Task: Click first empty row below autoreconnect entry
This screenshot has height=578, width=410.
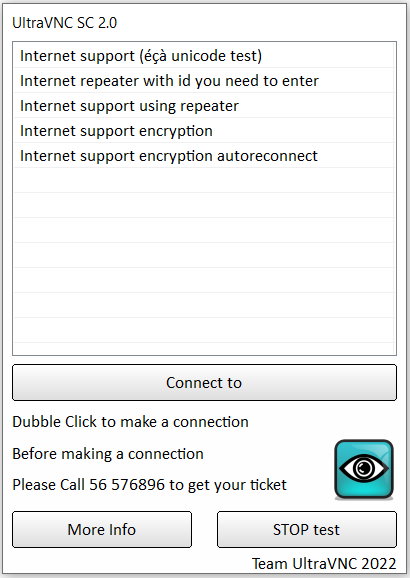Action: [x=204, y=181]
